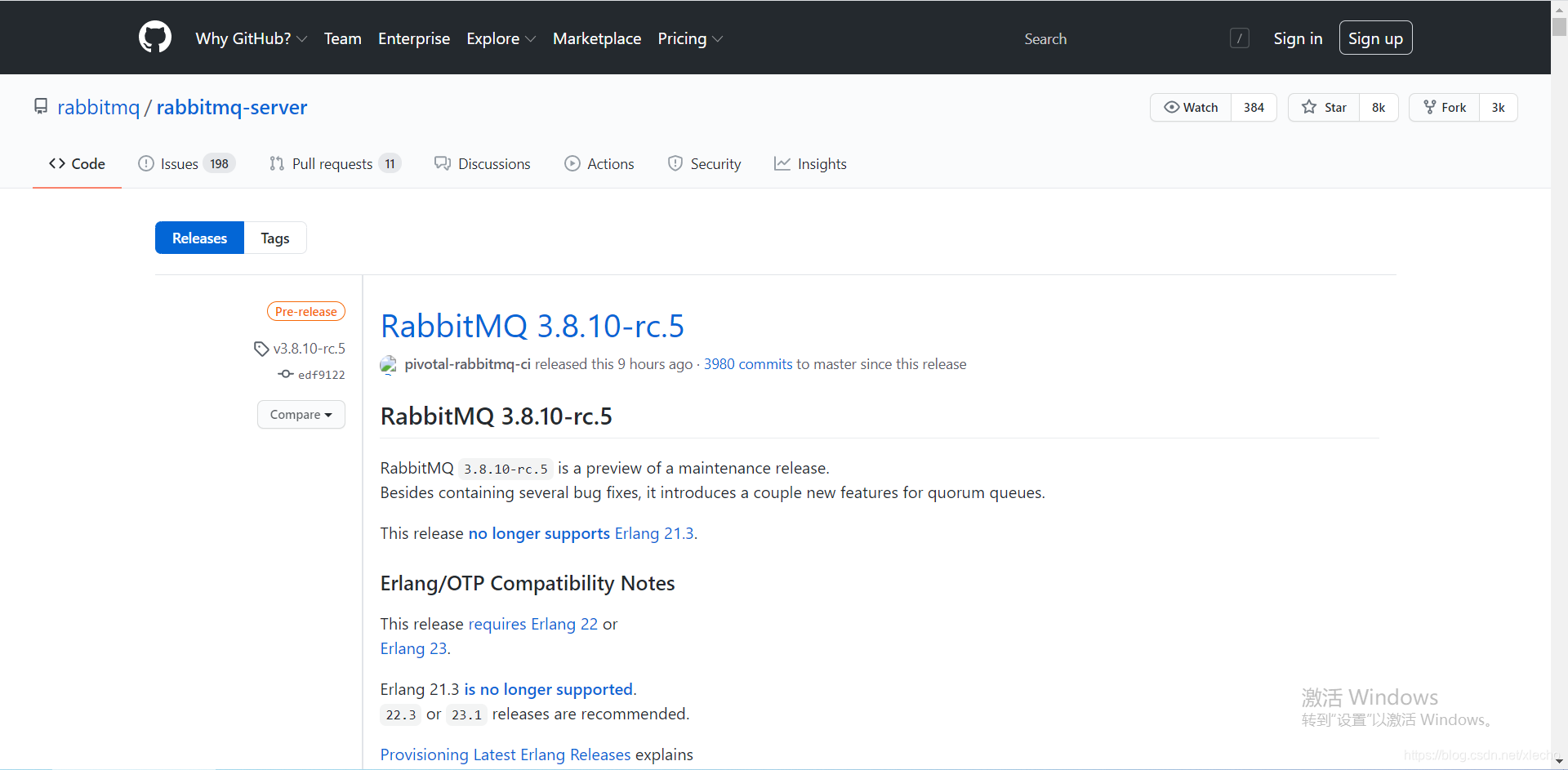1568x770 pixels.
Task: Select the Tags tab button
Action: pyautogui.click(x=275, y=238)
